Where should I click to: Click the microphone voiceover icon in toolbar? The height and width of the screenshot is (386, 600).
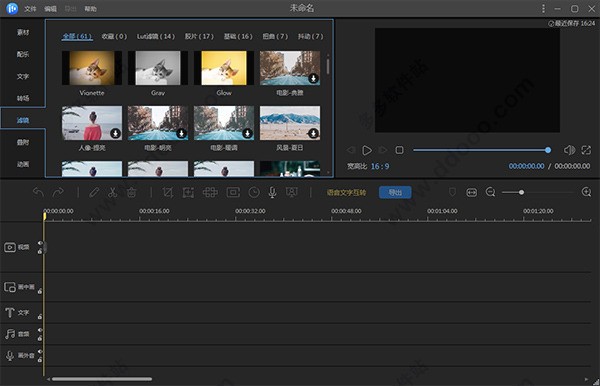[272, 192]
